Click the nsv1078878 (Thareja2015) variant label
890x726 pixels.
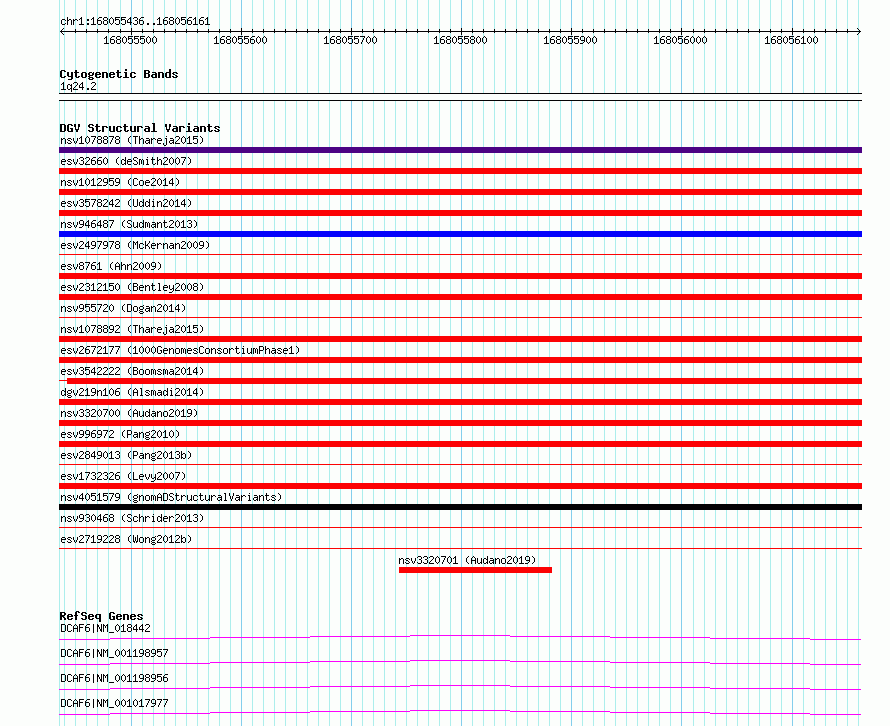pos(132,140)
